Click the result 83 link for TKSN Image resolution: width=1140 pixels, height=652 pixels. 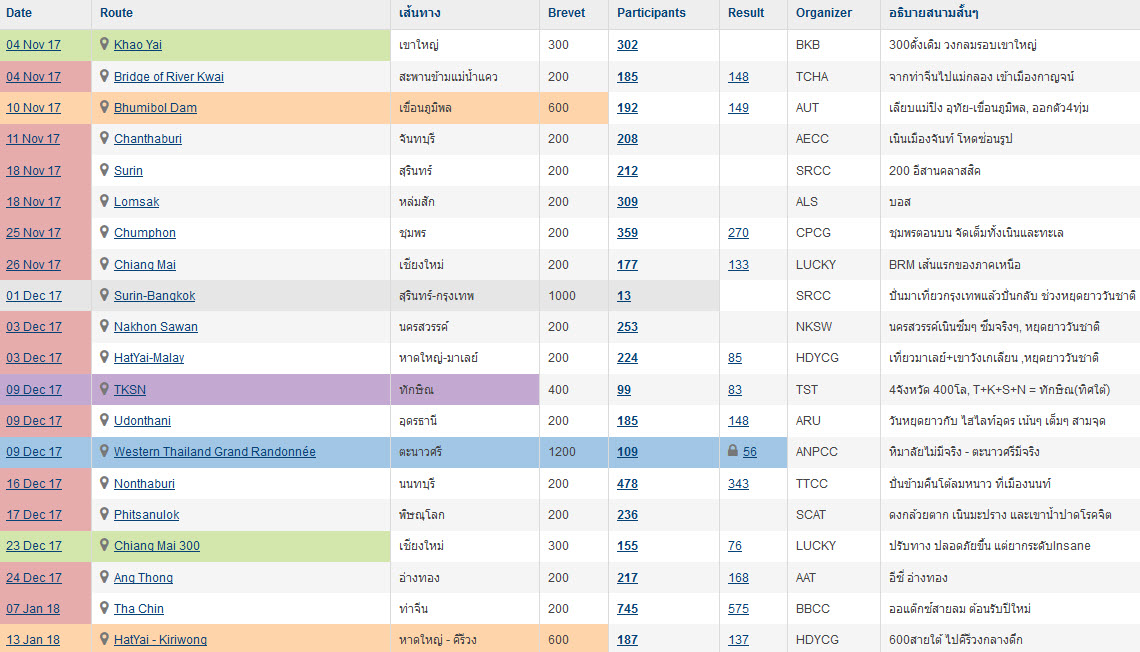pyautogui.click(x=735, y=390)
